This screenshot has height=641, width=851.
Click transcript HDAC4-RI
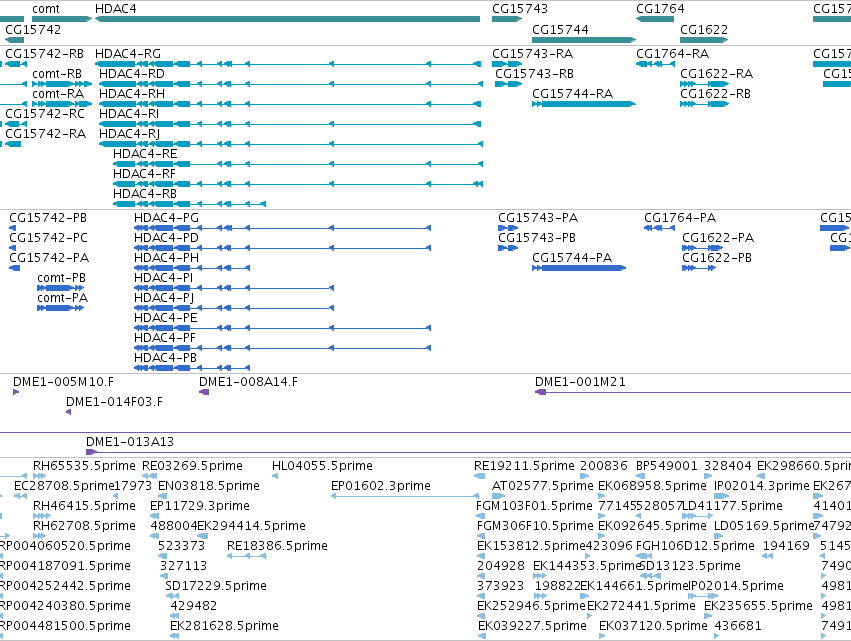tap(129, 114)
